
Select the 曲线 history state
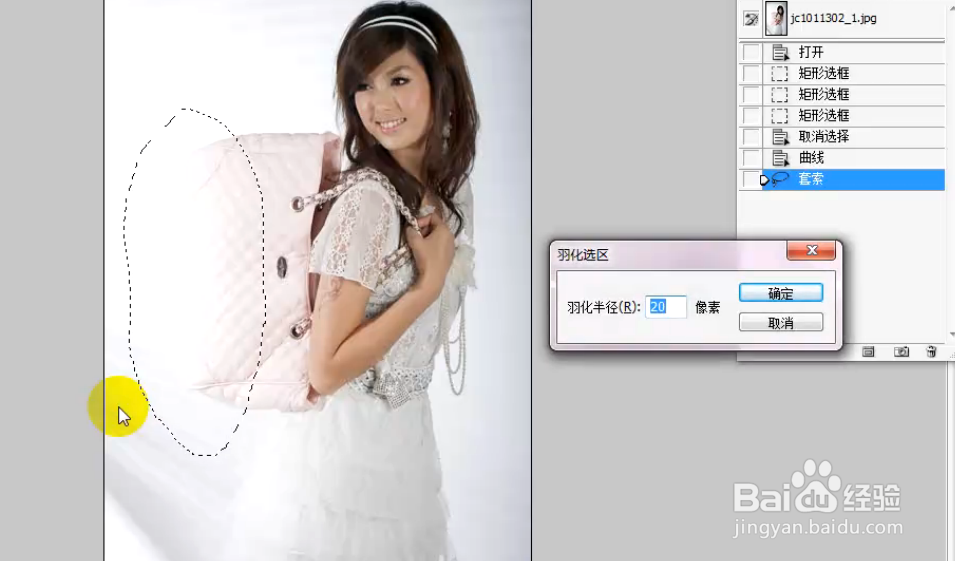click(x=853, y=158)
